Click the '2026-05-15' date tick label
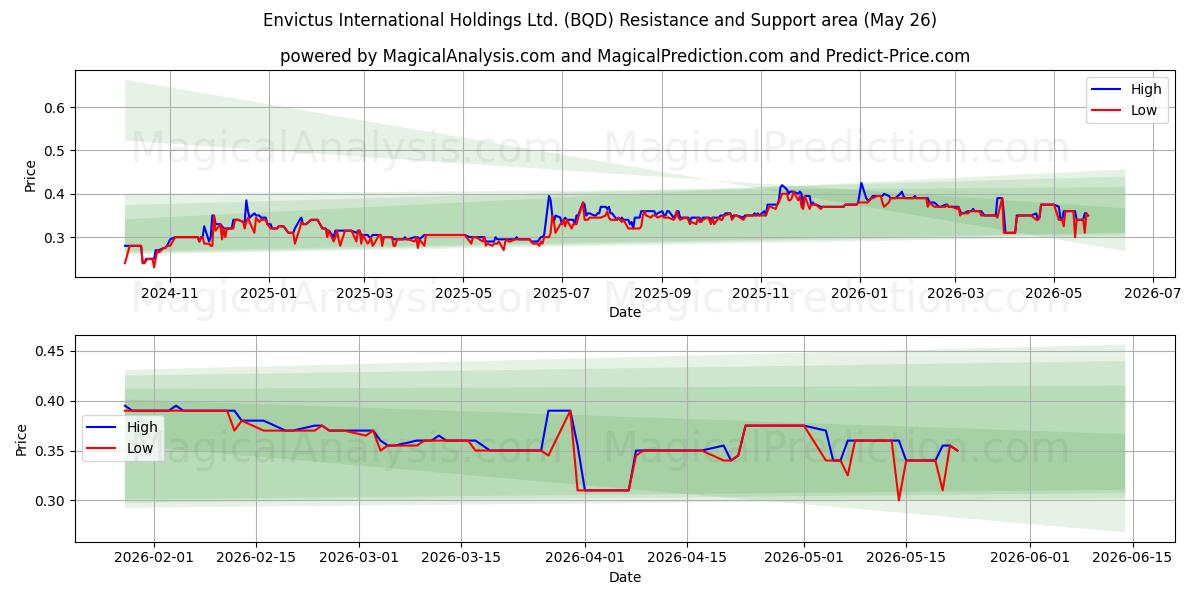Screen dimensions: 1200x600 [x=906, y=559]
